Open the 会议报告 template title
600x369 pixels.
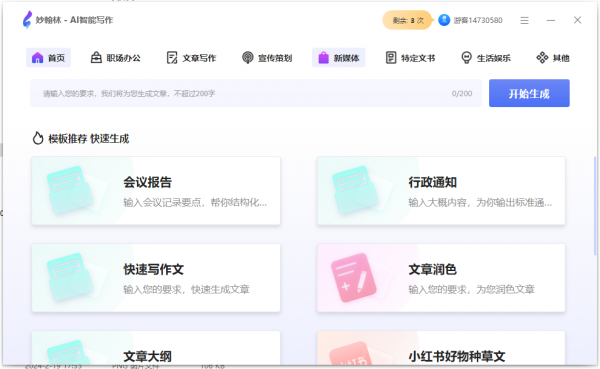pos(147,182)
